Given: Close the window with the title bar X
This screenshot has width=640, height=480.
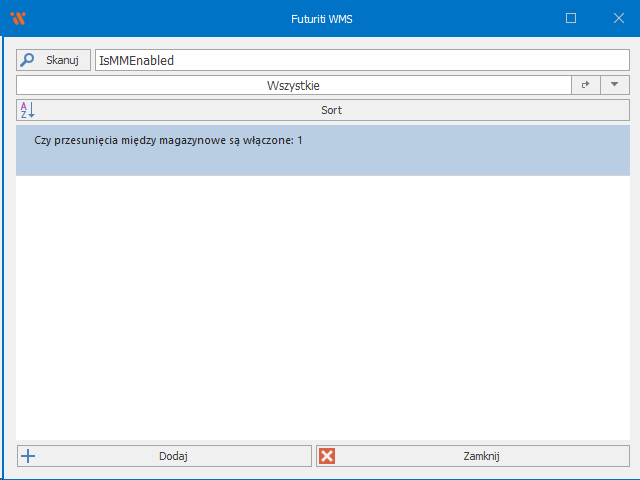Looking at the screenshot, I should 617,18.
